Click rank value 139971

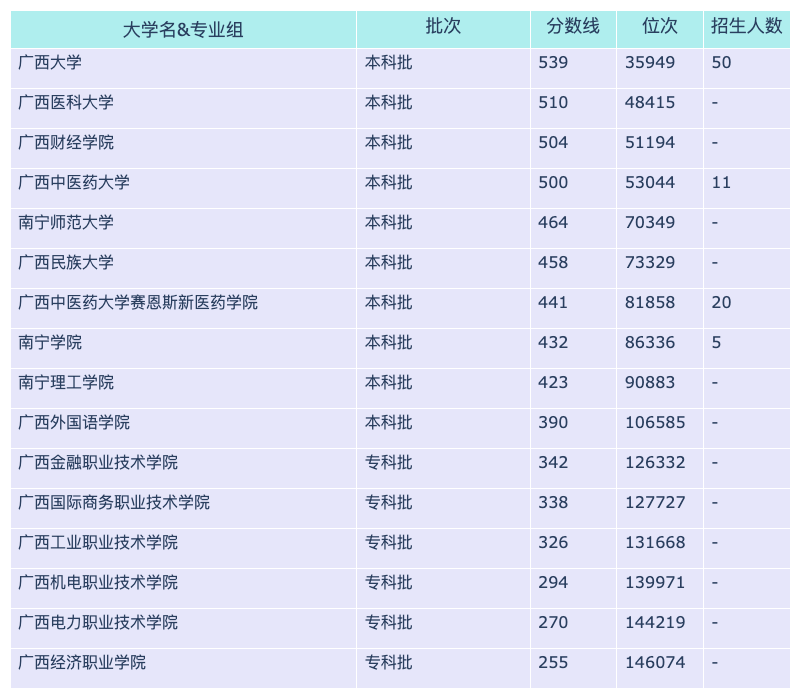655,583
